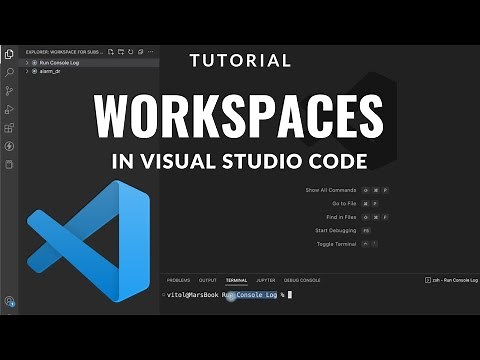The height and width of the screenshot is (360, 480).
Task: Click the vitol@MarsBook terminal prompt text
Action: pos(193,295)
